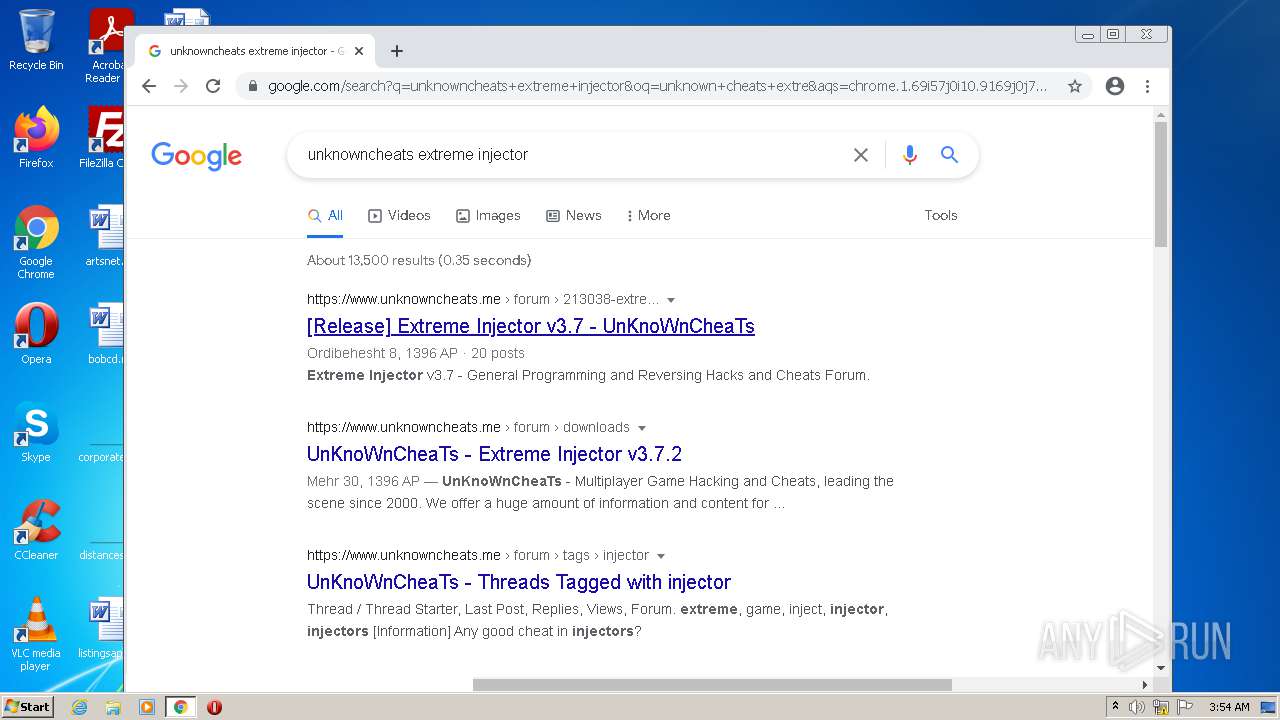This screenshot has width=1280, height=720.
Task: Click the address bar URL
Action: tap(657, 86)
